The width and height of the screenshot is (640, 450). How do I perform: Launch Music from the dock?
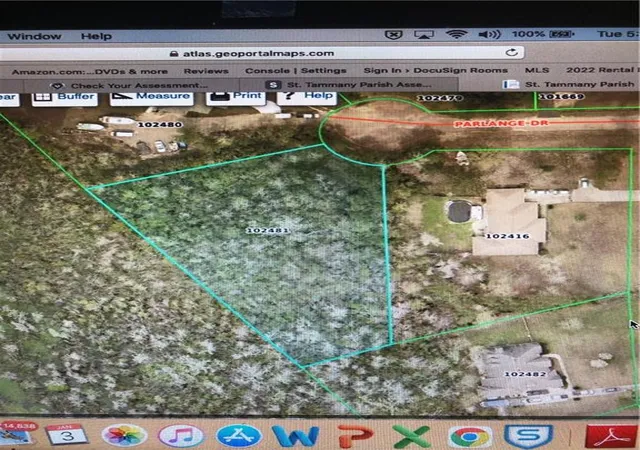tap(180, 435)
